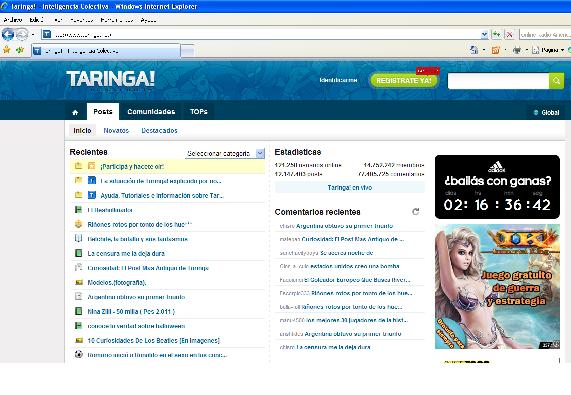
Task: Click the browser Back arrow button
Action: [8, 35]
